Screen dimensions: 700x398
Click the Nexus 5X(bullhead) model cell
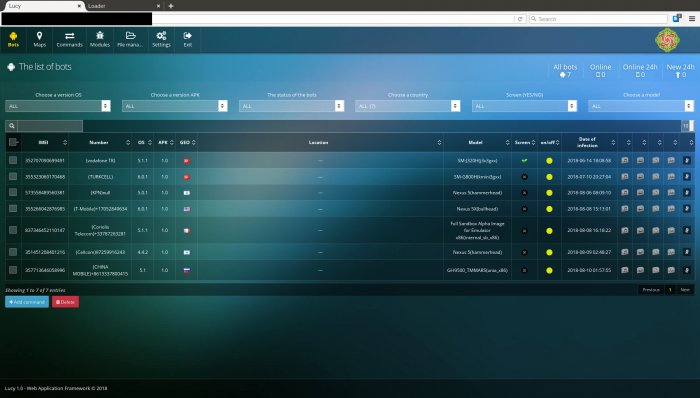point(477,209)
